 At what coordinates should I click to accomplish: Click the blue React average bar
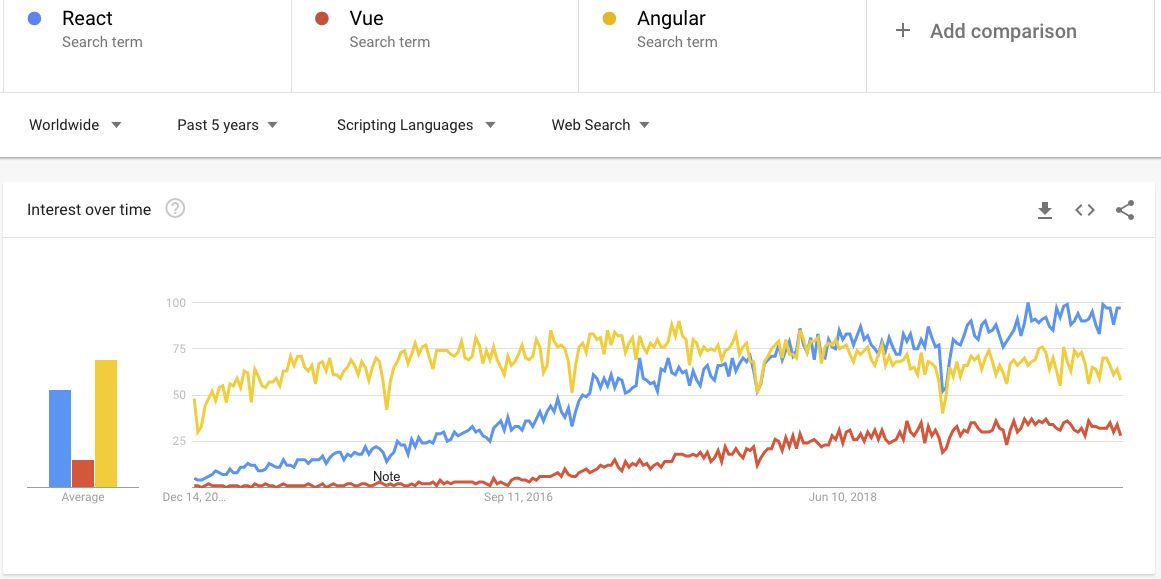click(60, 438)
